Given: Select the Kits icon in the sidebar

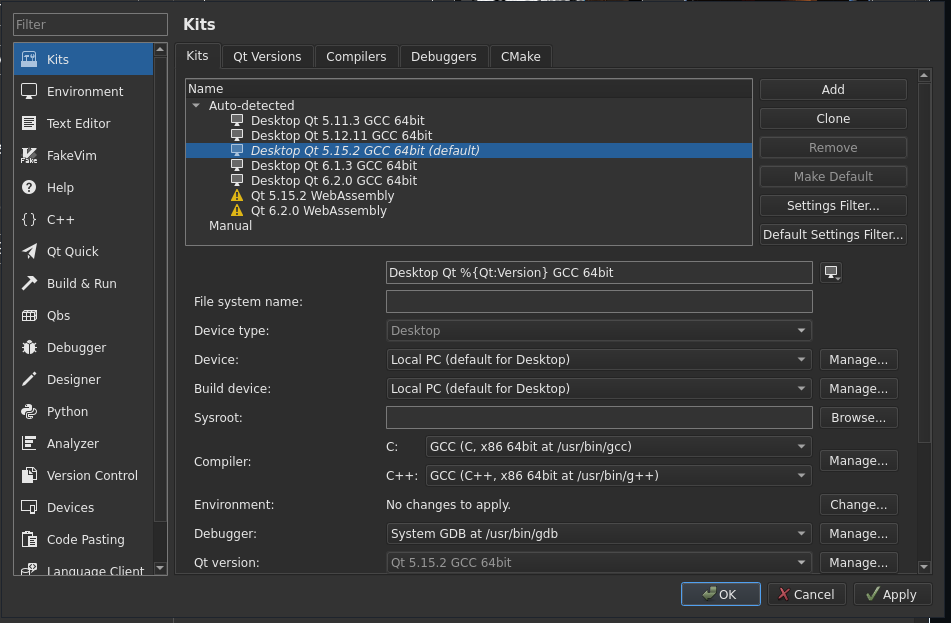Looking at the screenshot, I should tap(30, 59).
